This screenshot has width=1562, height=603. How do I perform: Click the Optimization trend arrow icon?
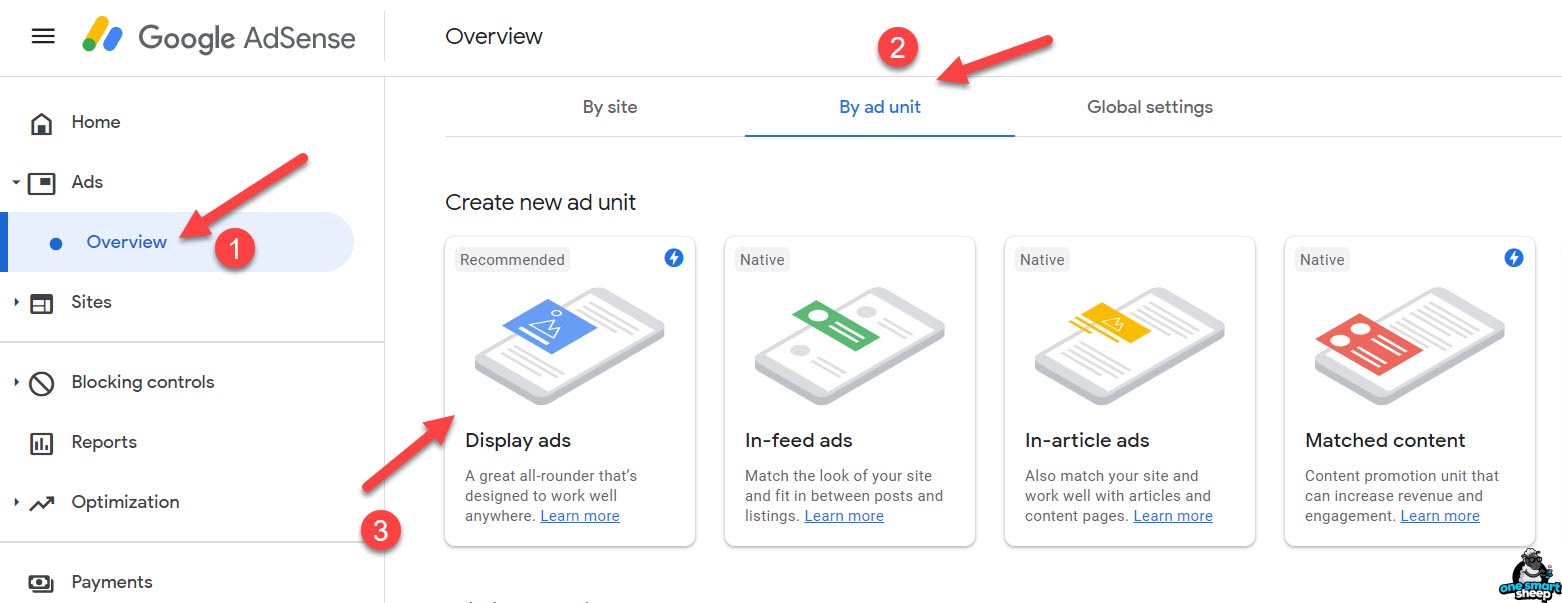click(42, 503)
